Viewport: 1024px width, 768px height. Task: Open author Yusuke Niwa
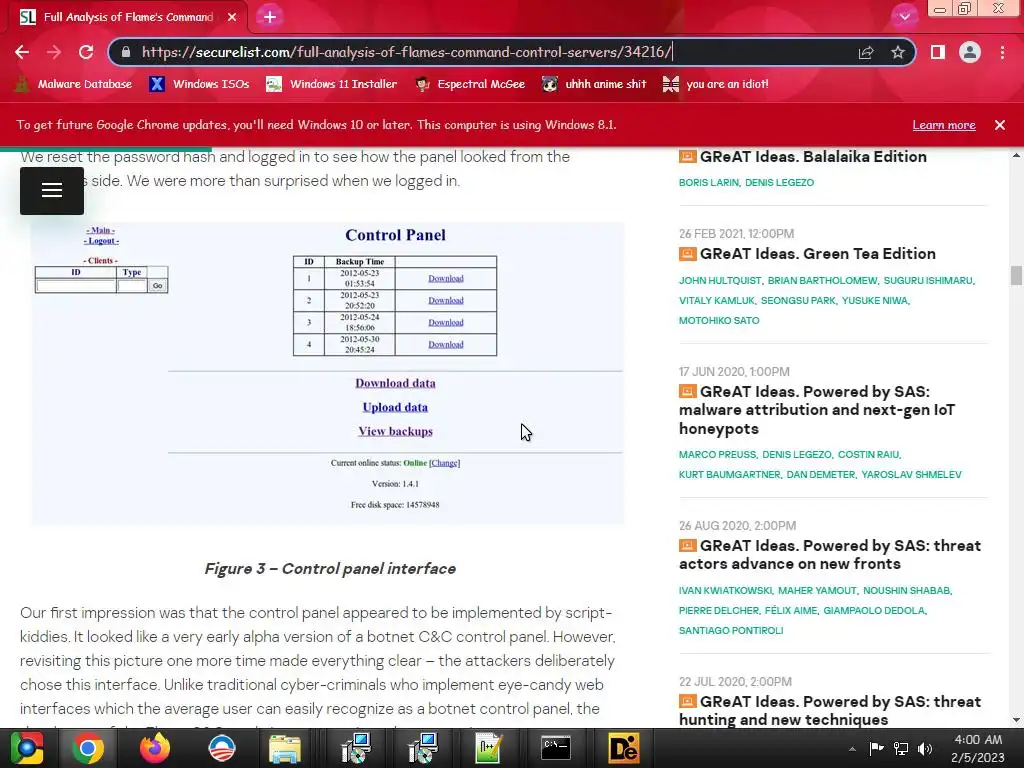(x=874, y=301)
